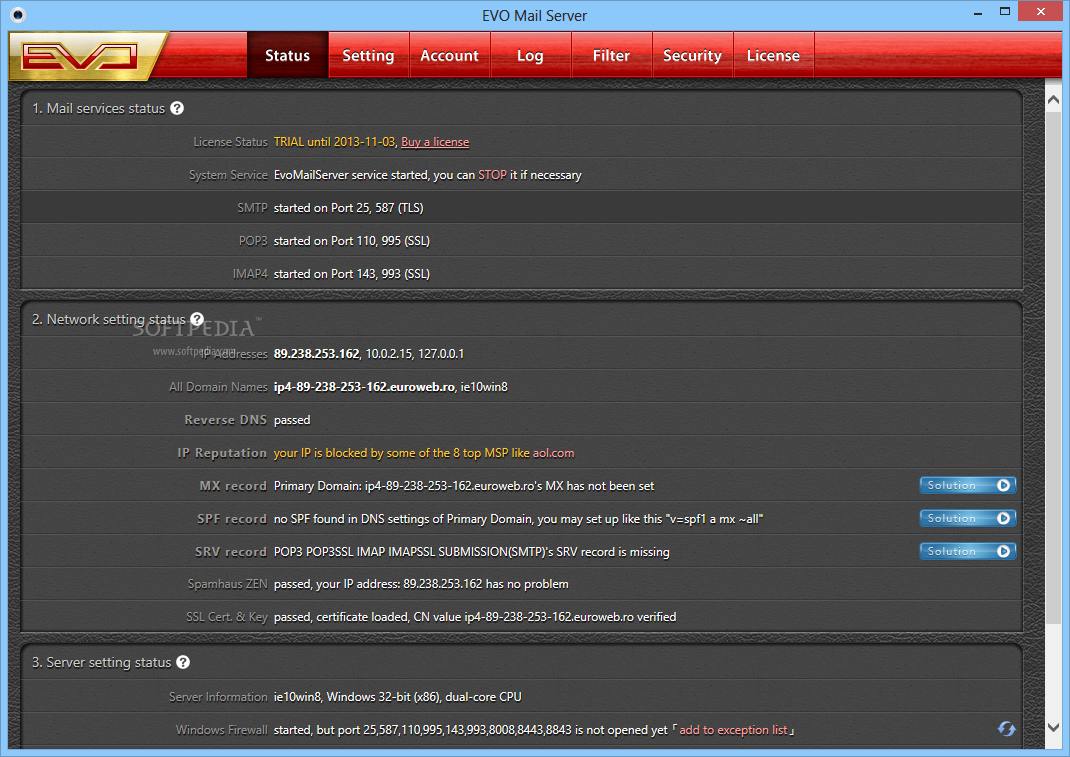Click add to exception list link

[x=734, y=730]
